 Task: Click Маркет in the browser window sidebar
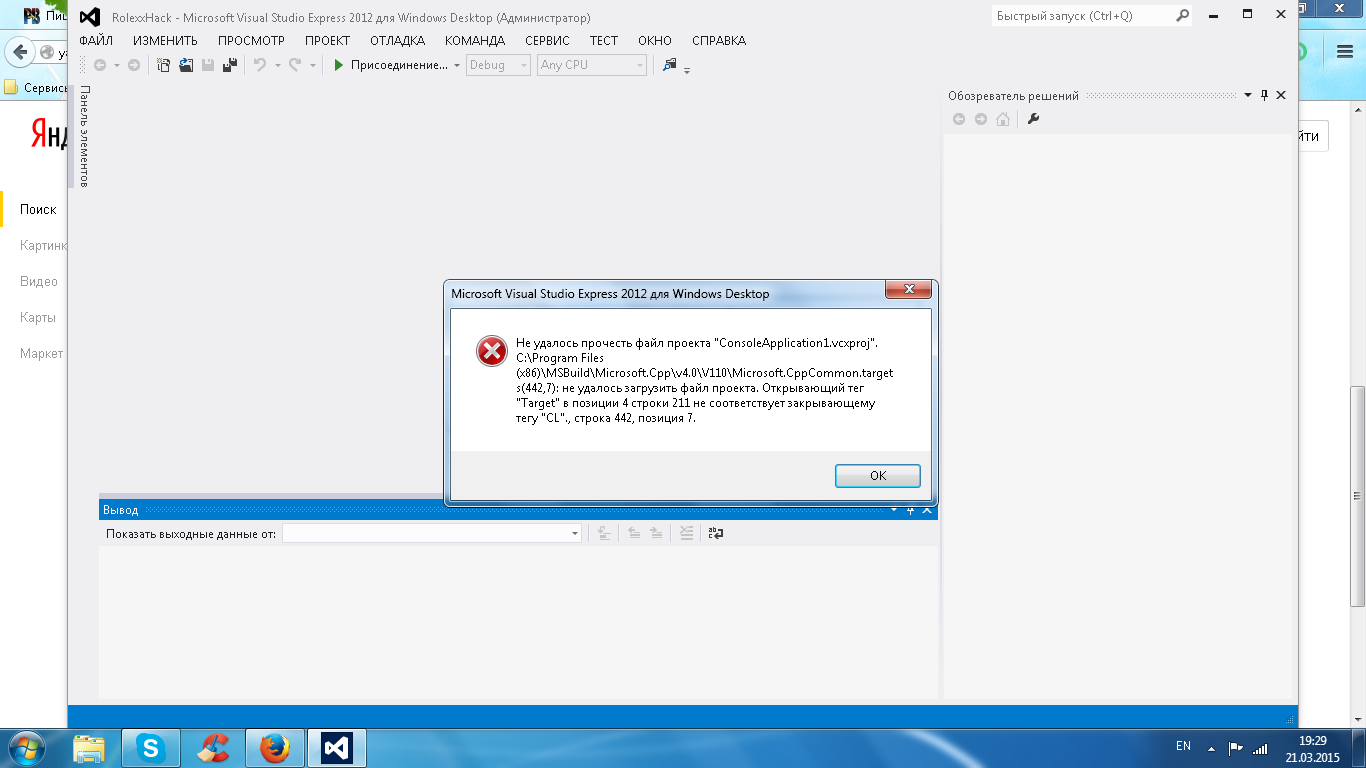coord(42,353)
